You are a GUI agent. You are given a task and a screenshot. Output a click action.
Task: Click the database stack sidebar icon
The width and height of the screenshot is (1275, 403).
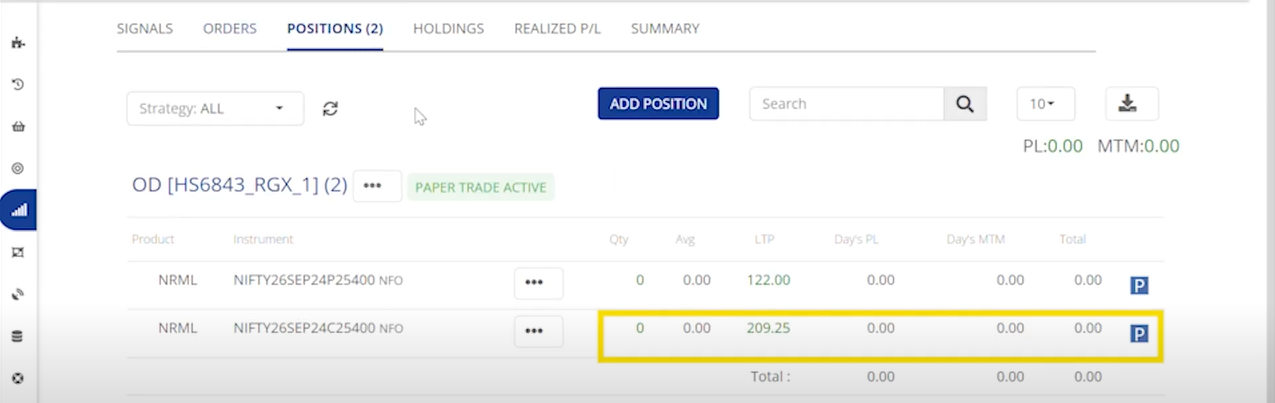(x=17, y=337)
